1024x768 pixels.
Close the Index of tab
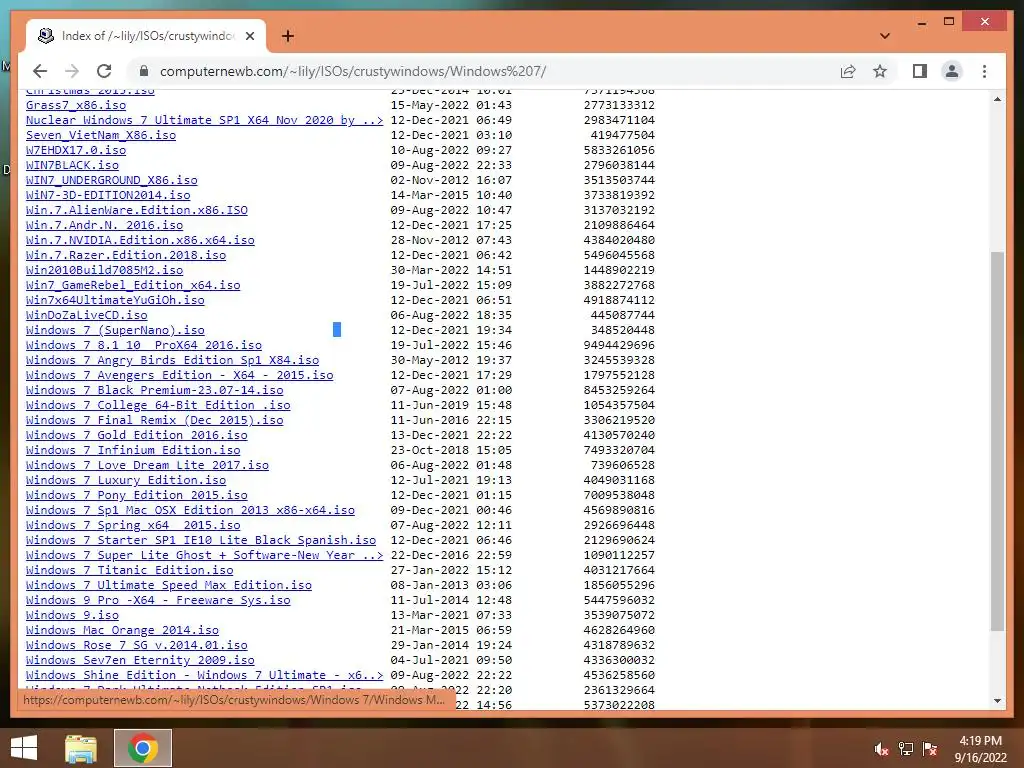coord(249,36)
